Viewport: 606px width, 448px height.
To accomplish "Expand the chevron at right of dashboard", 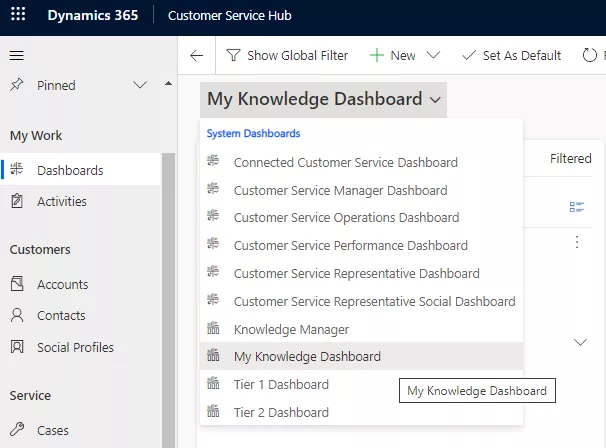I will coord(580,342).
